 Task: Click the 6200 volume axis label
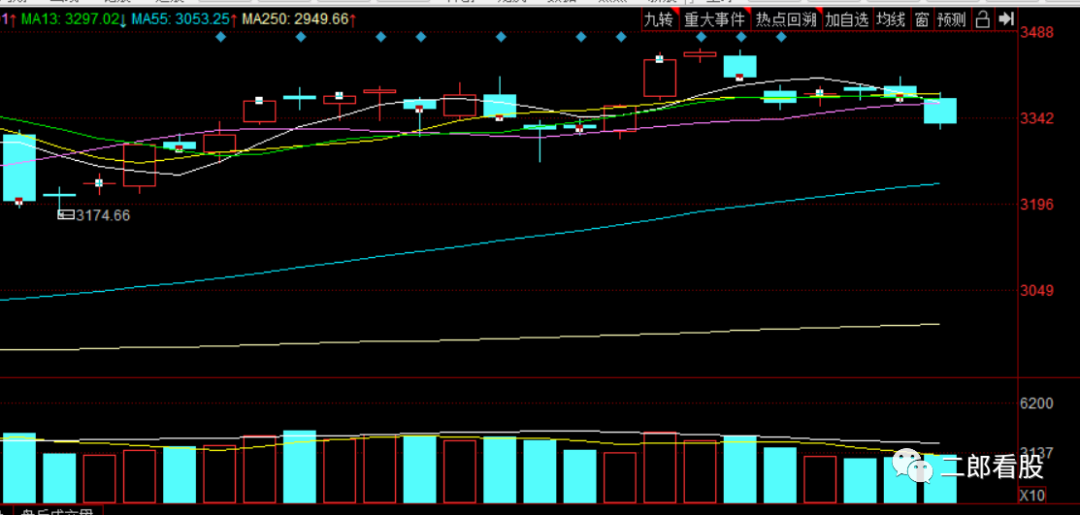(x=1038, y=403)
